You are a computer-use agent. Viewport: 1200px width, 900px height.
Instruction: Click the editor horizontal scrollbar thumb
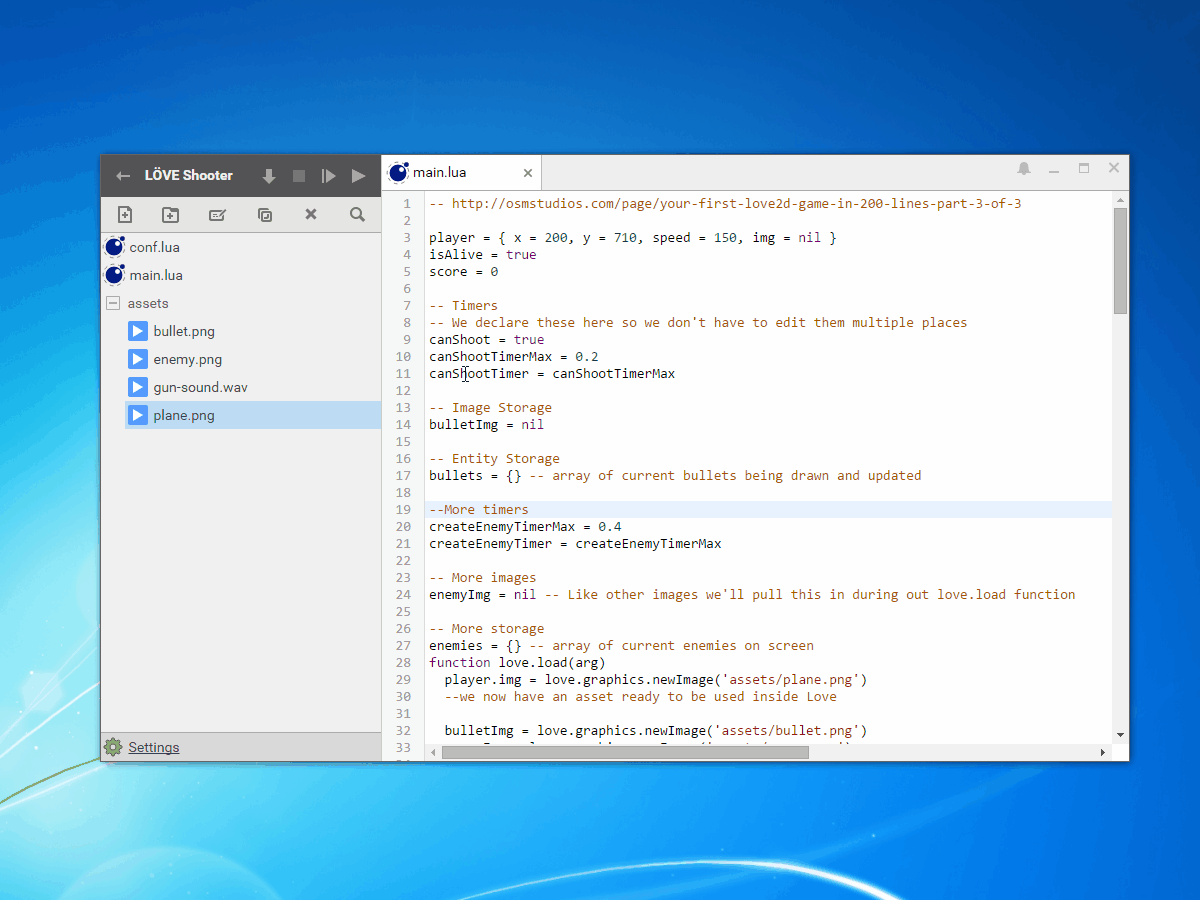625,752
